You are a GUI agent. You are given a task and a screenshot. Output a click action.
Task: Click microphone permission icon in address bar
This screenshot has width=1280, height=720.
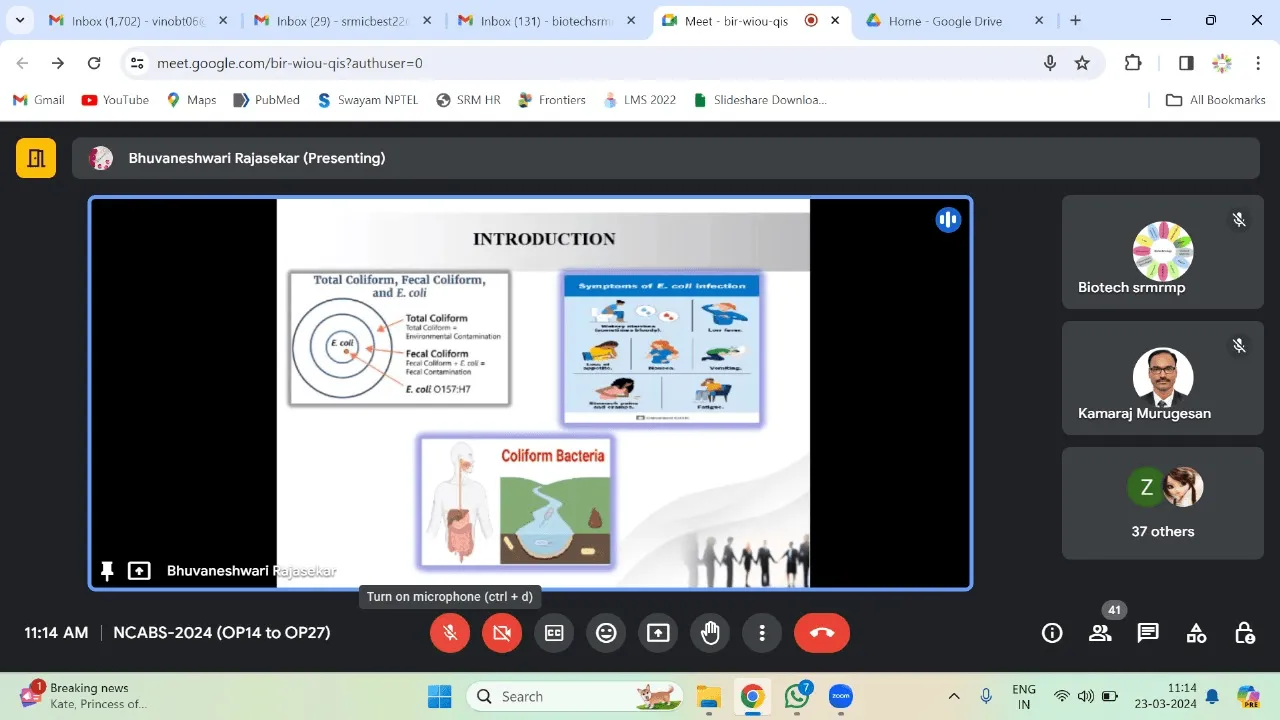click(x=1050, y=63)
